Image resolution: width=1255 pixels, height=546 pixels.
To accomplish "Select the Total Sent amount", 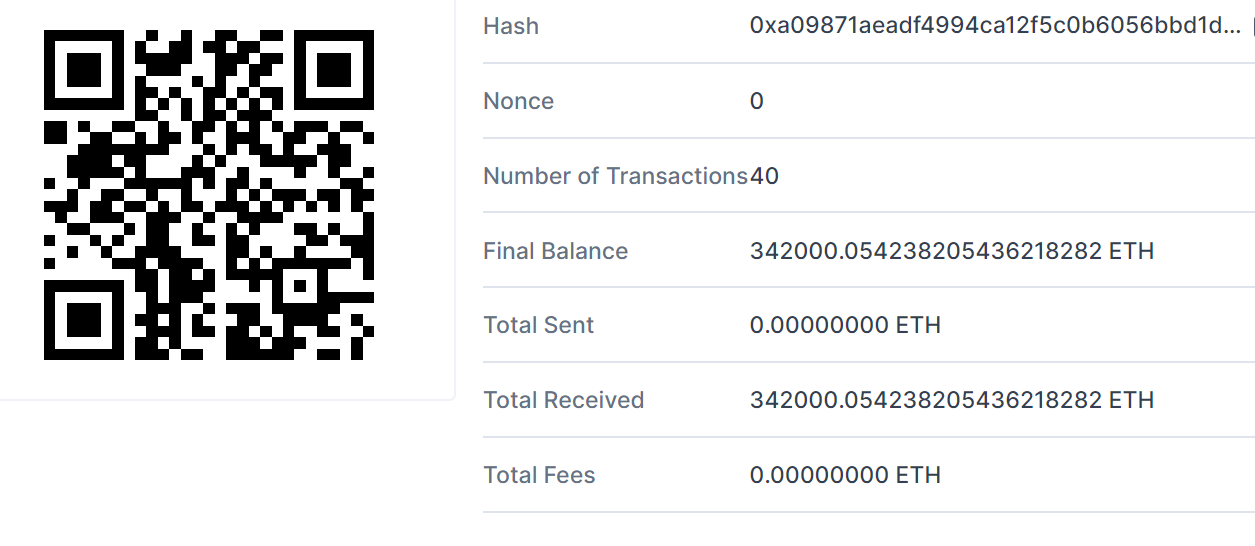I will point(820,325).
